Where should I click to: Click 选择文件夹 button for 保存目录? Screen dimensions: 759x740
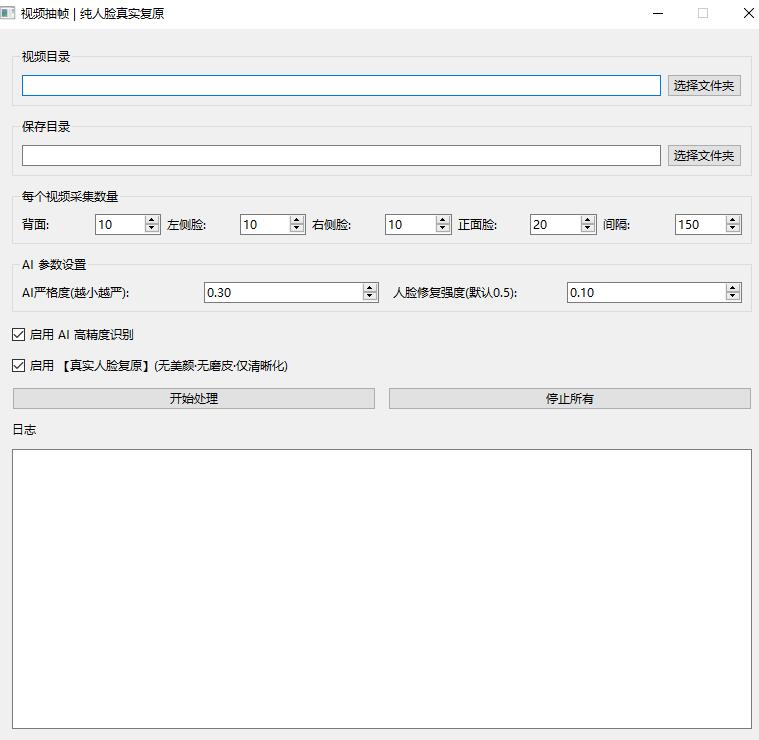point(704,155)
